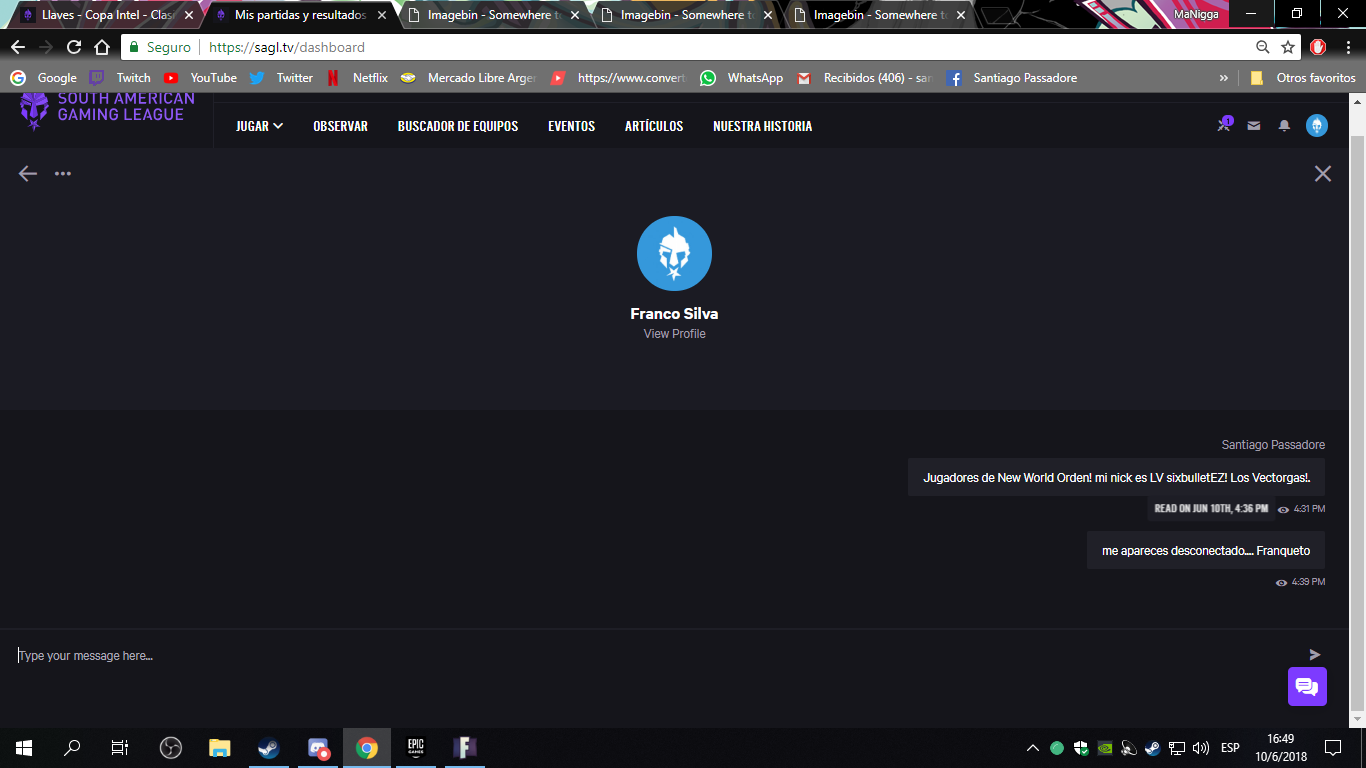This screenshot has height=768, width=1366.
Task: Click the AdBlock extension icon
Action: click(1318, 47)
